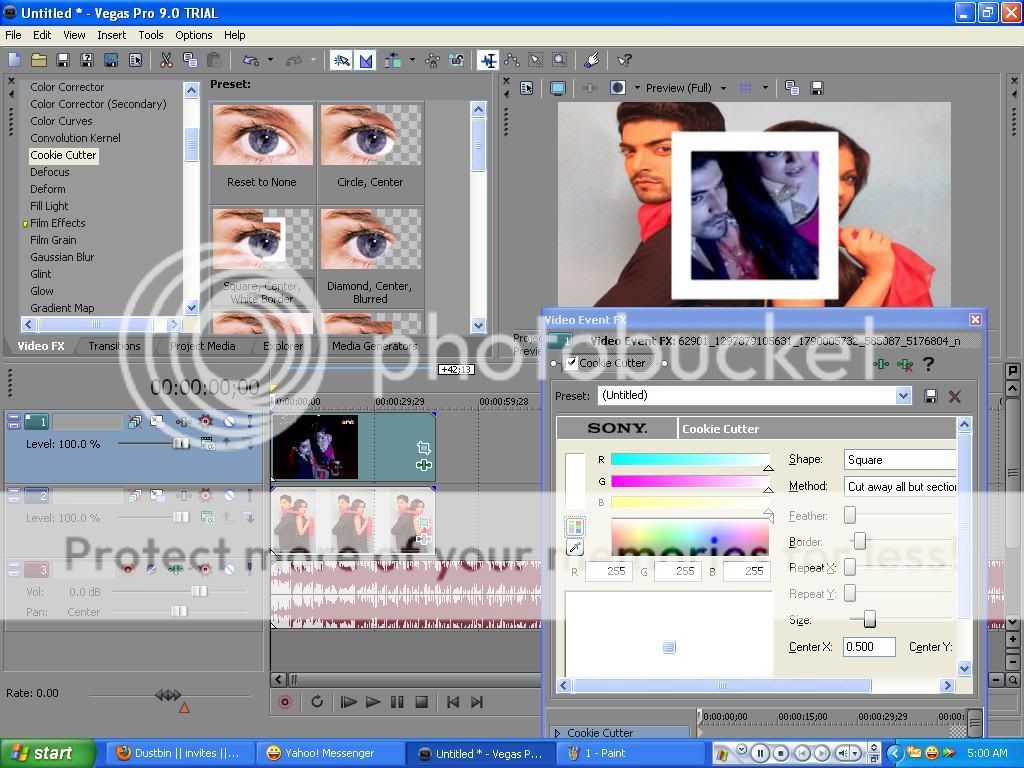The image size is (1024, 768).
Task: Open the Method dropdown
Action: [x=900, y=487]
